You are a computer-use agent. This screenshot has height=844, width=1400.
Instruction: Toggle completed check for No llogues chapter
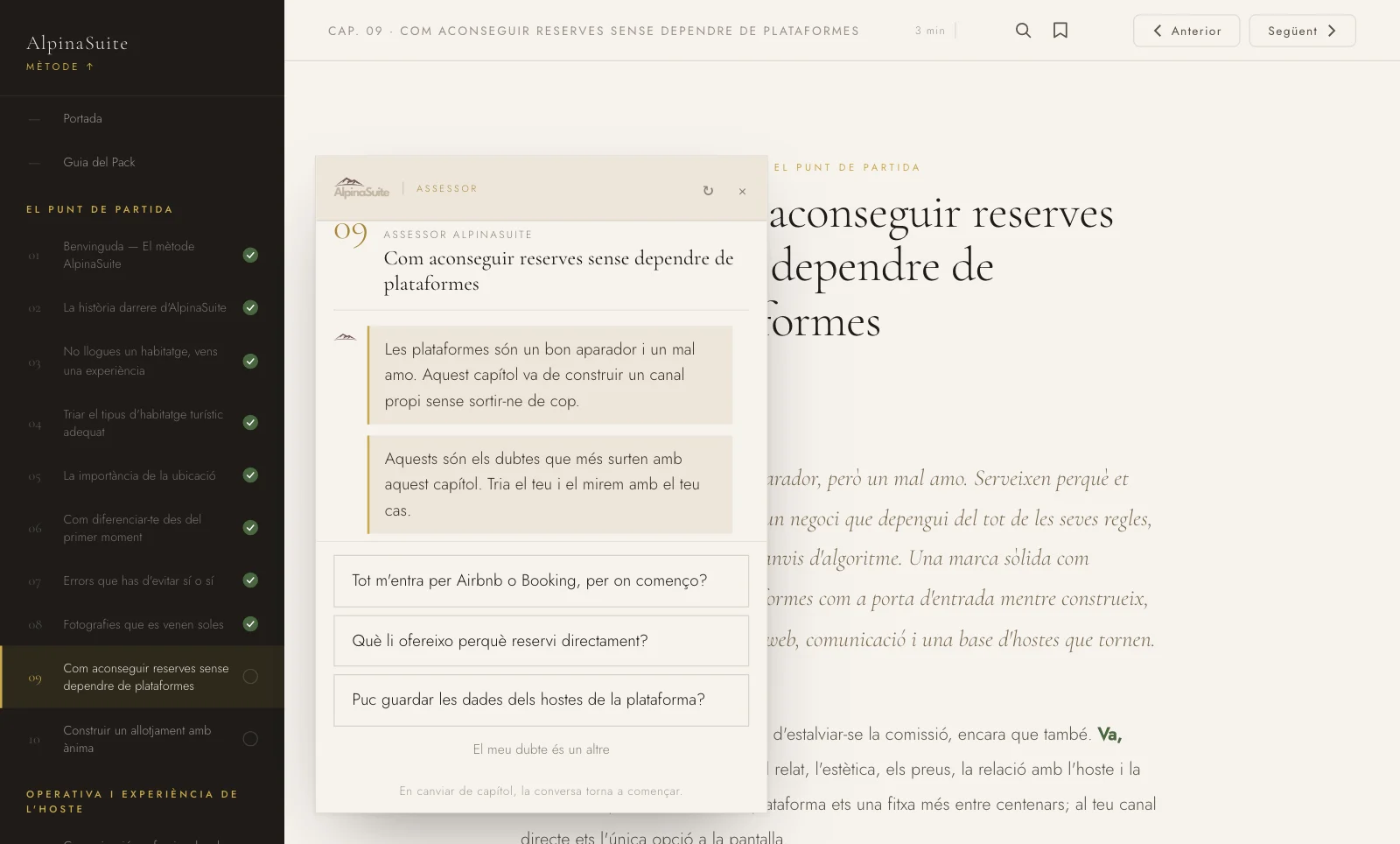(x=250, y=361)
